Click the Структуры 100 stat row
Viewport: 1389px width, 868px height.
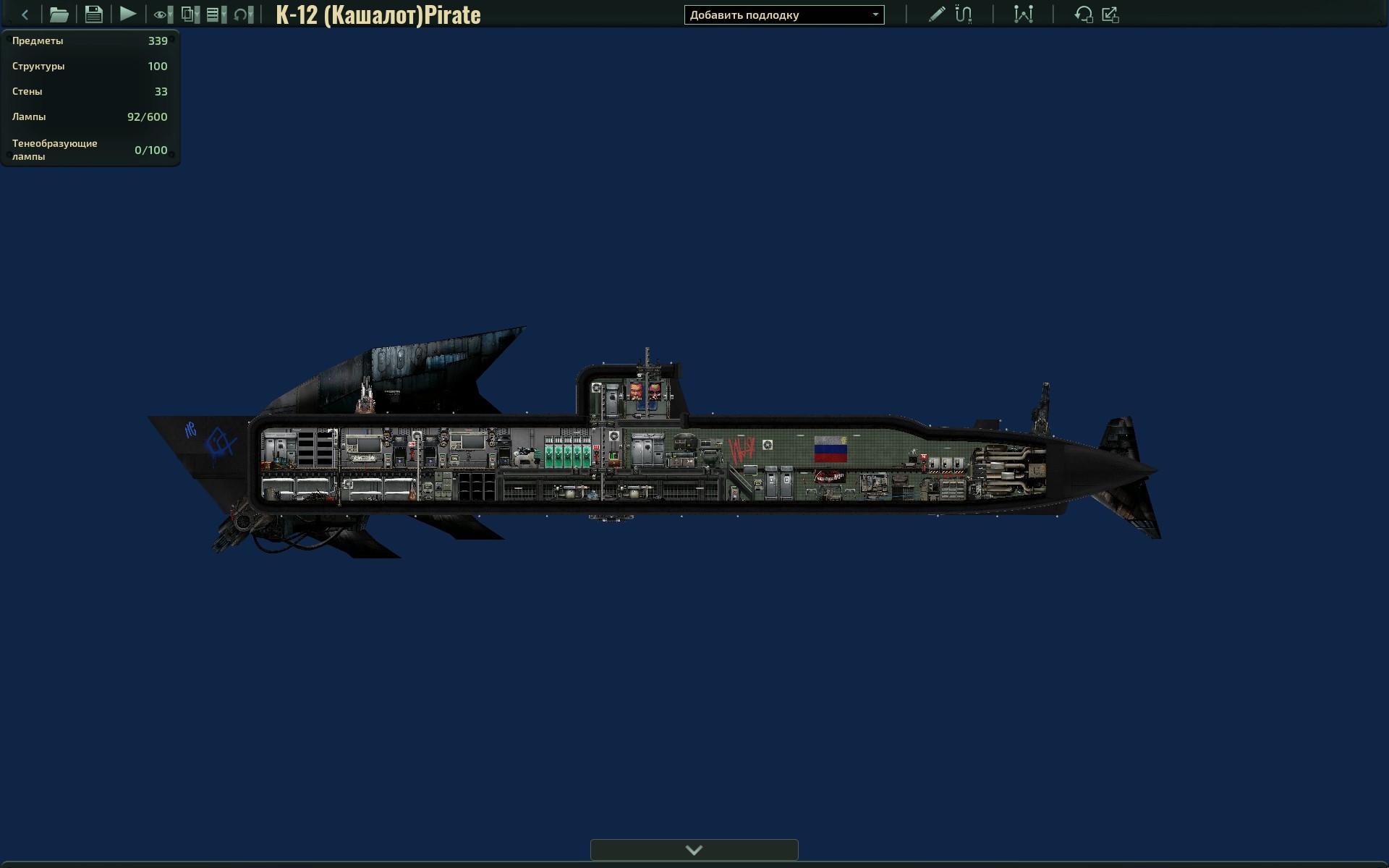[x=90, y=67]
